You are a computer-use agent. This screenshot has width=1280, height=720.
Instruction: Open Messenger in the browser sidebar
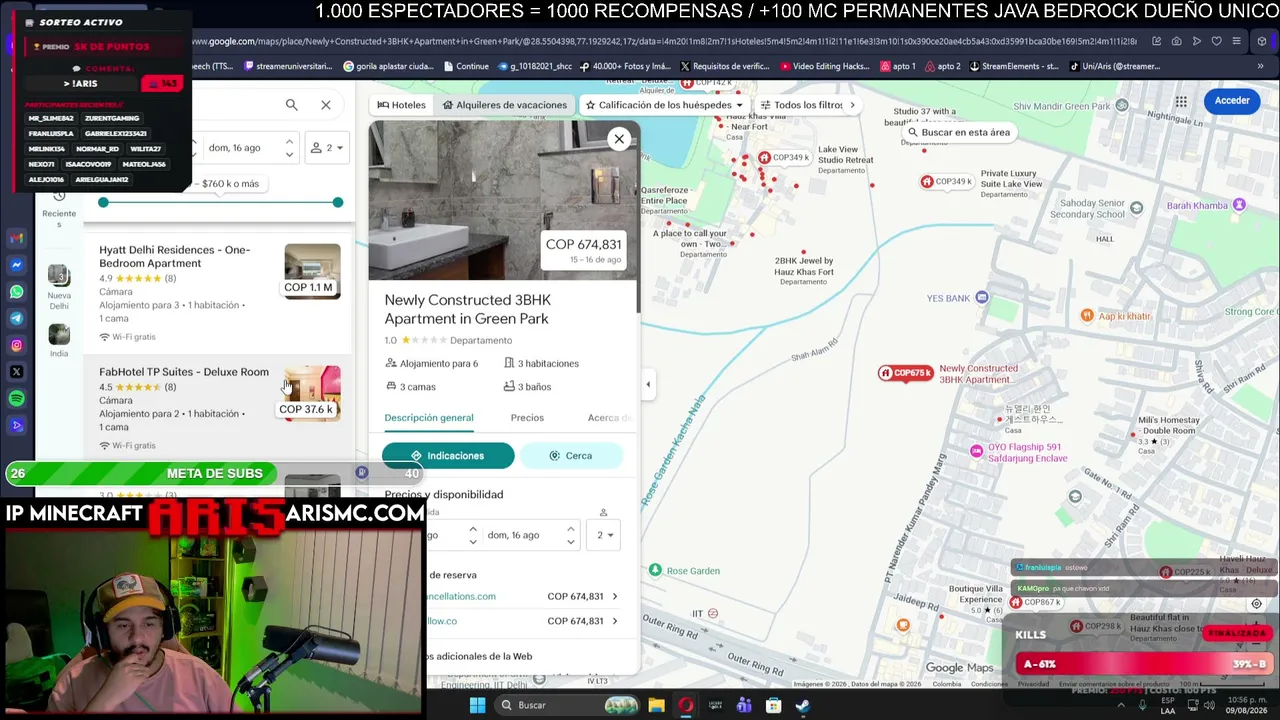[16, 265]
